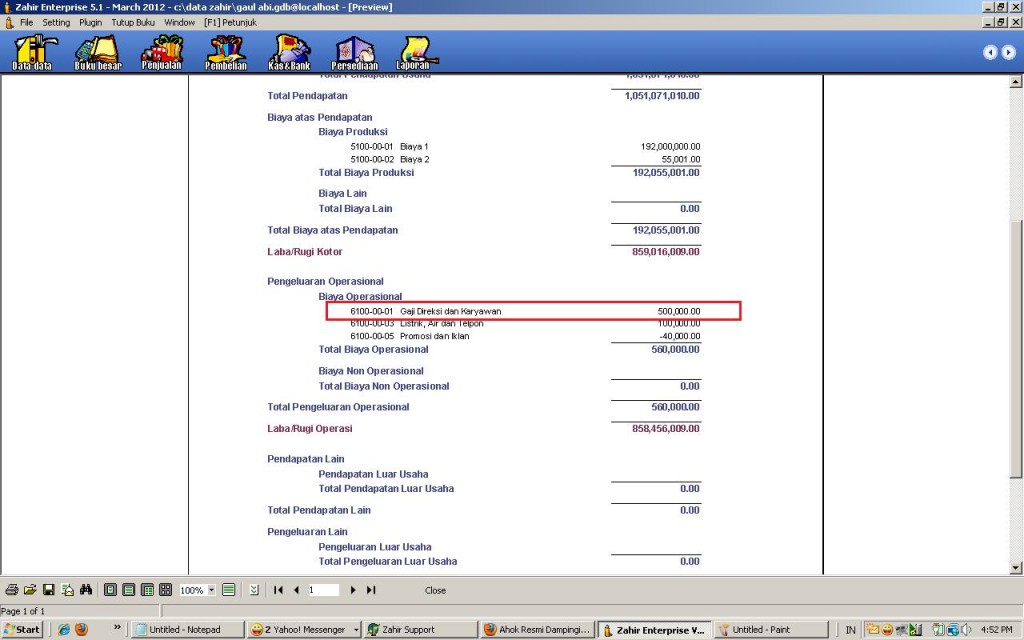The width and height of the screenshot is (1024, 640).
Task: Select the page width view icon
Action: (129, 590)
